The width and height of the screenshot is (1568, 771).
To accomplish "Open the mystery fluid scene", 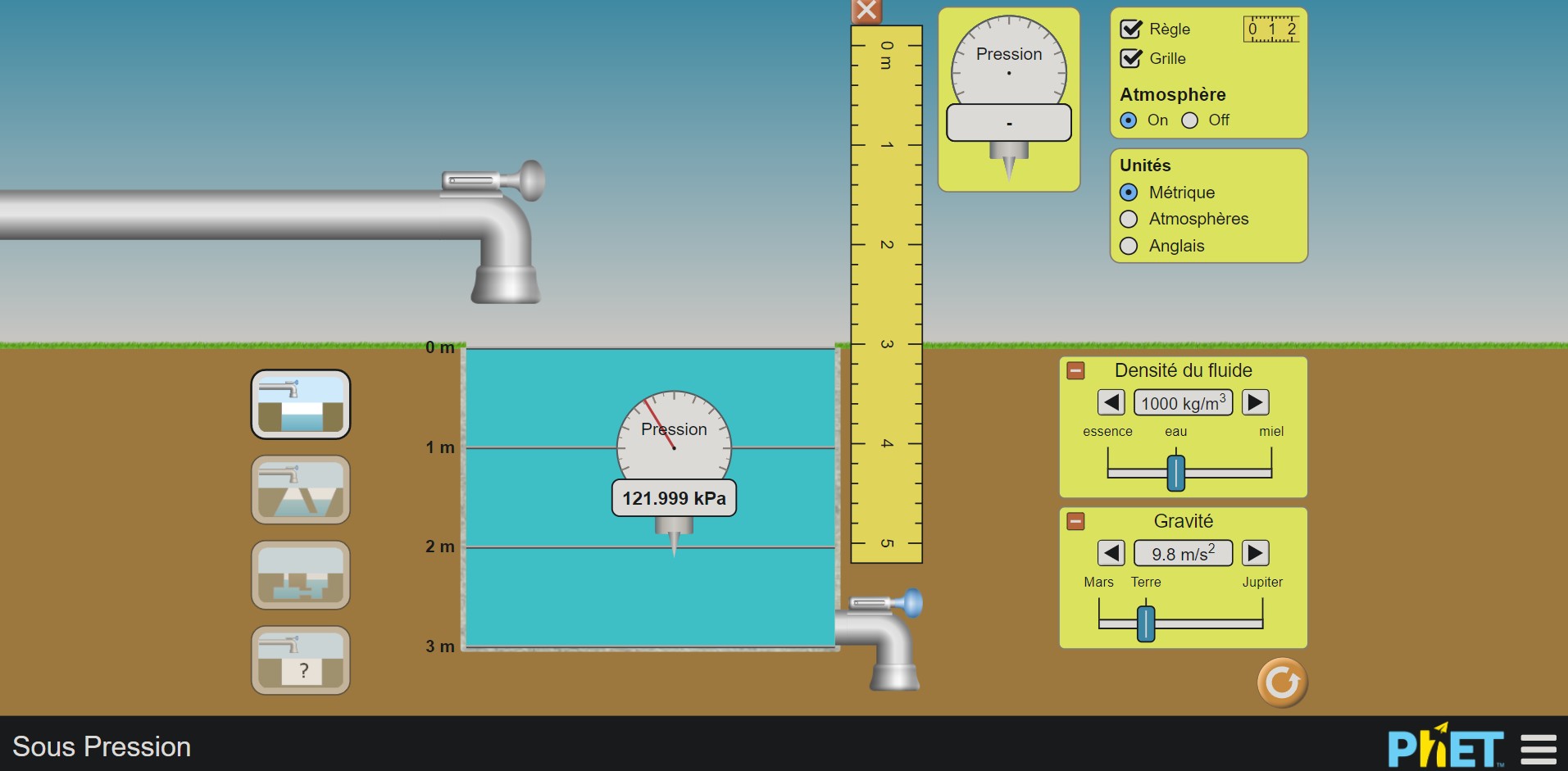I will point(300,660).
